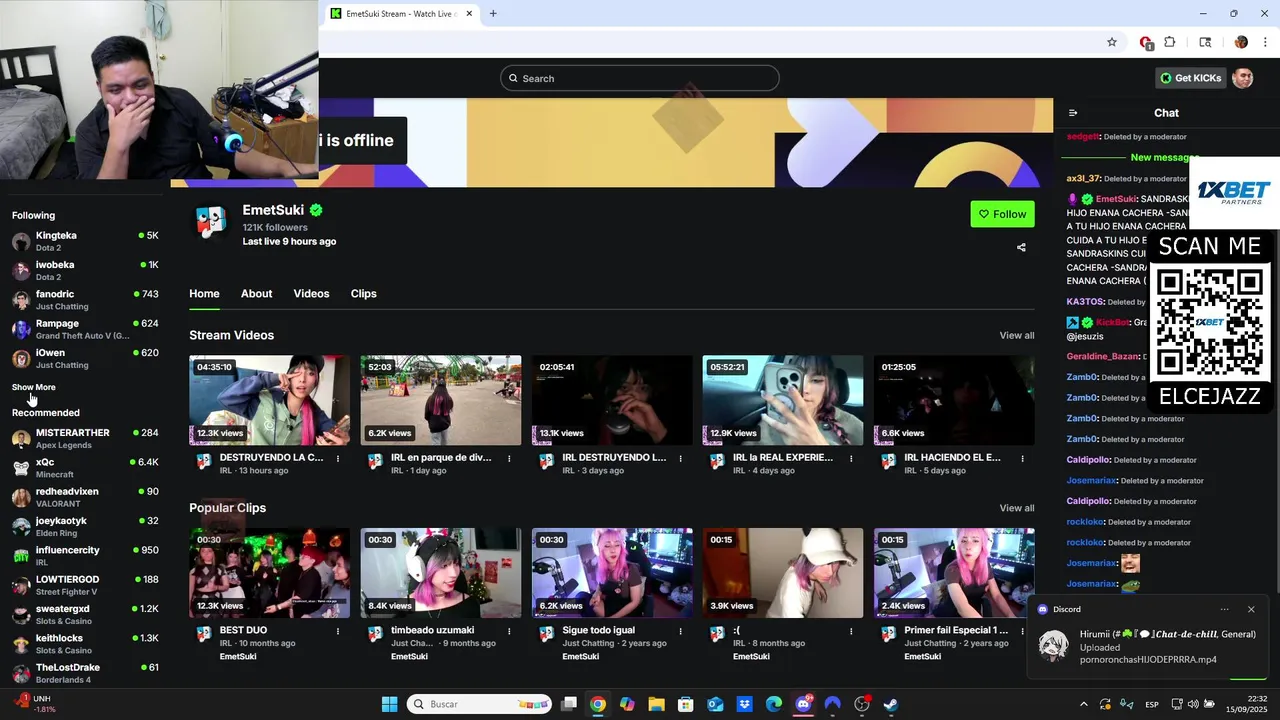Open a new browser tab with plus
Screen dimensions: 1280x720
click(493, 14)
